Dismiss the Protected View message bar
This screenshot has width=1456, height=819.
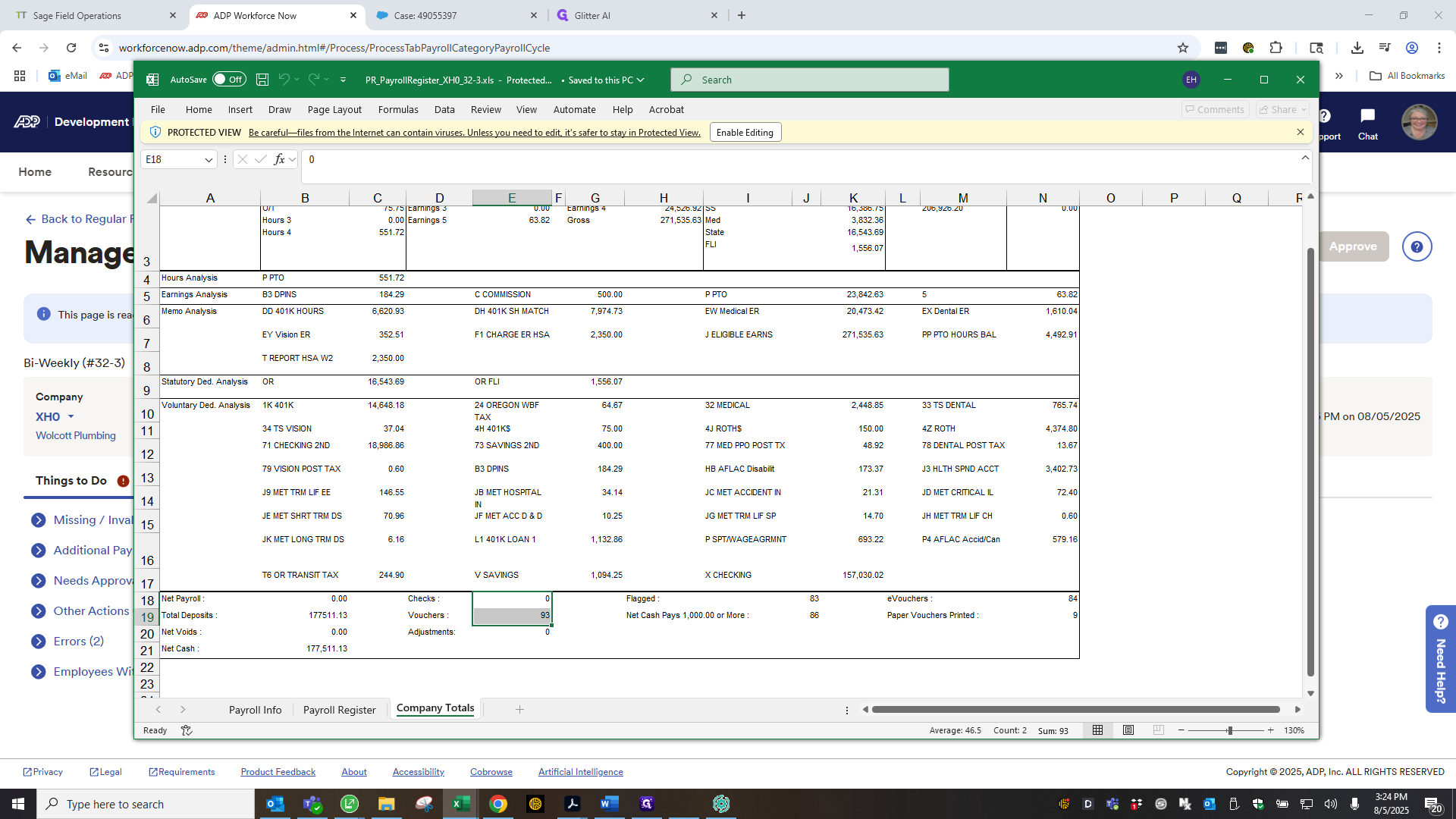click(1301, 132)
